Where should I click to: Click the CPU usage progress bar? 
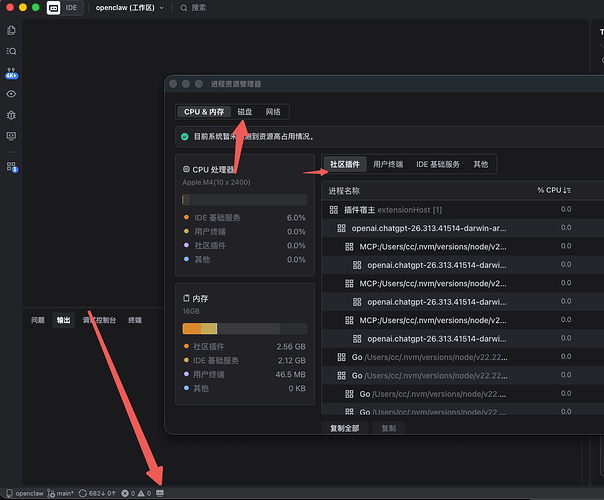245,200
